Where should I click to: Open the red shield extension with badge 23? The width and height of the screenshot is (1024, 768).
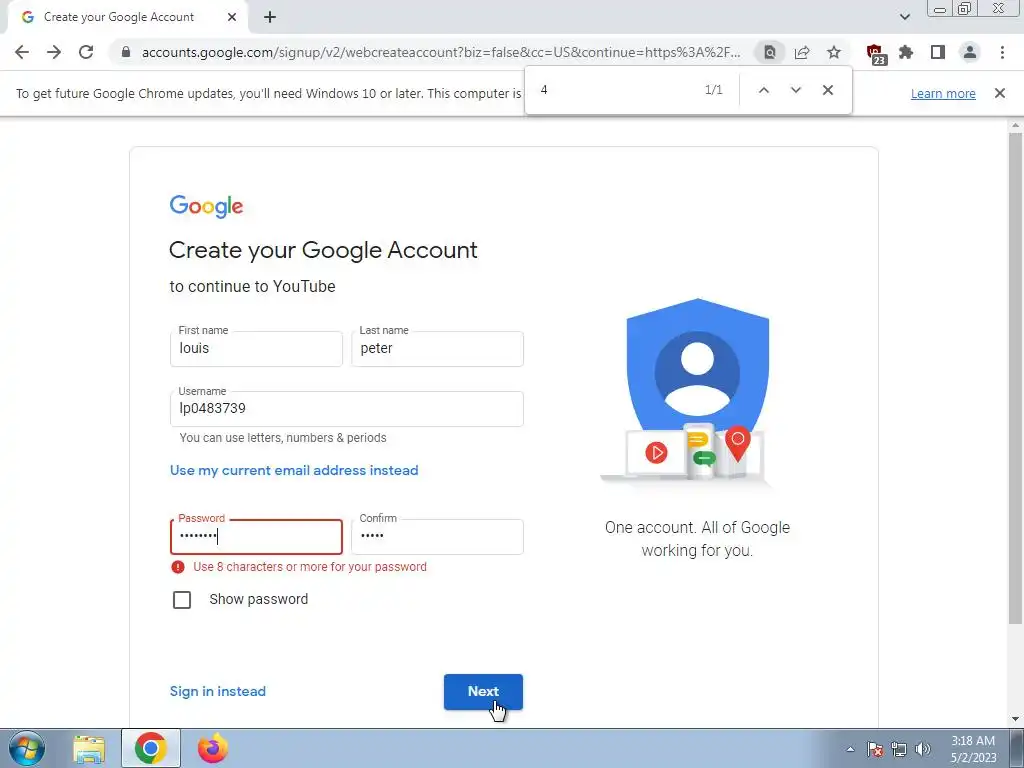point(875,54)
